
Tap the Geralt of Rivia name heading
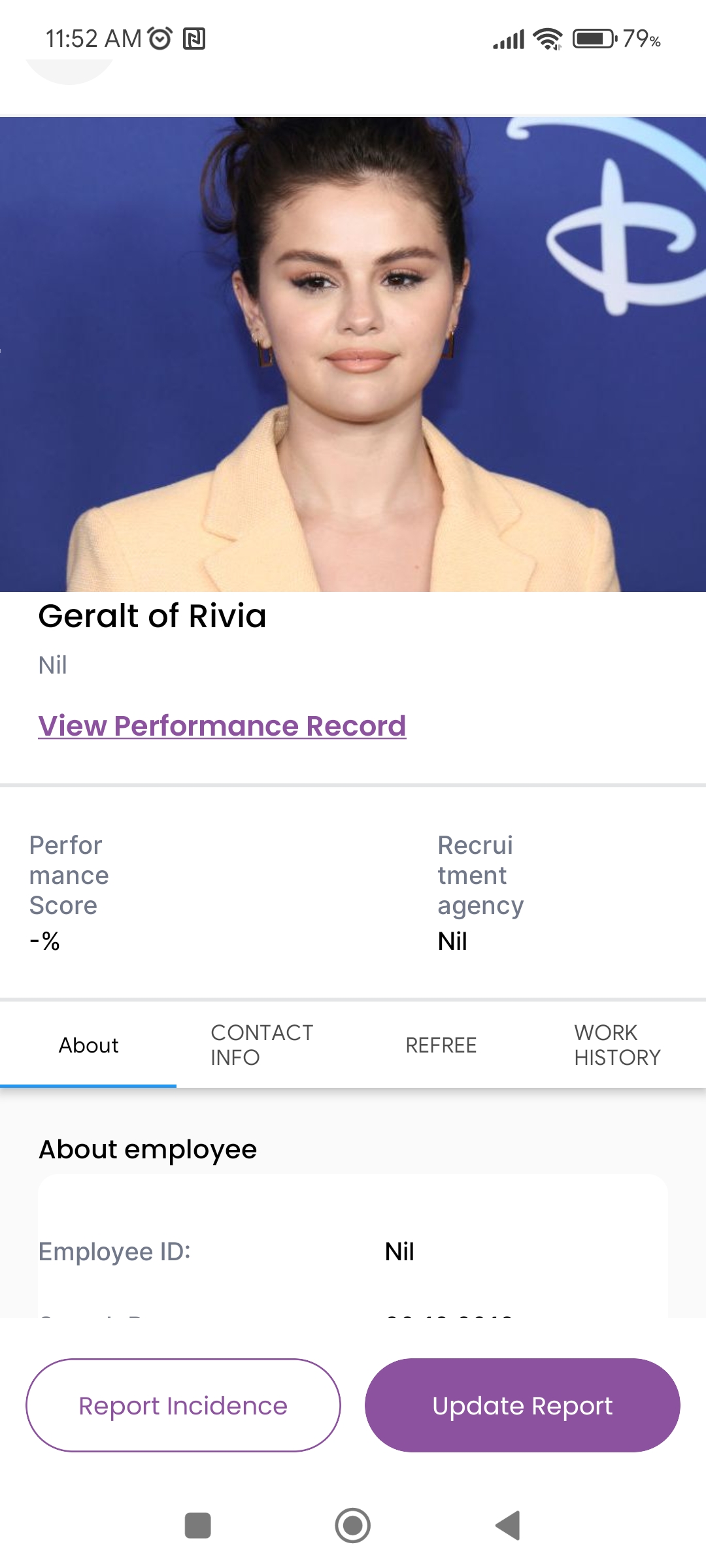[152, 616]
